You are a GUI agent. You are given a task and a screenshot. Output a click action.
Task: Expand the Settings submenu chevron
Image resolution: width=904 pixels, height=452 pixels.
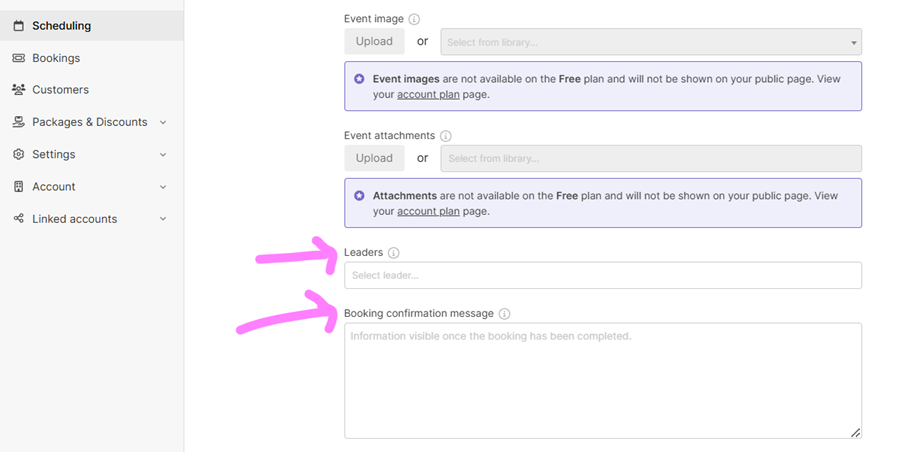[x=163, y=155]
